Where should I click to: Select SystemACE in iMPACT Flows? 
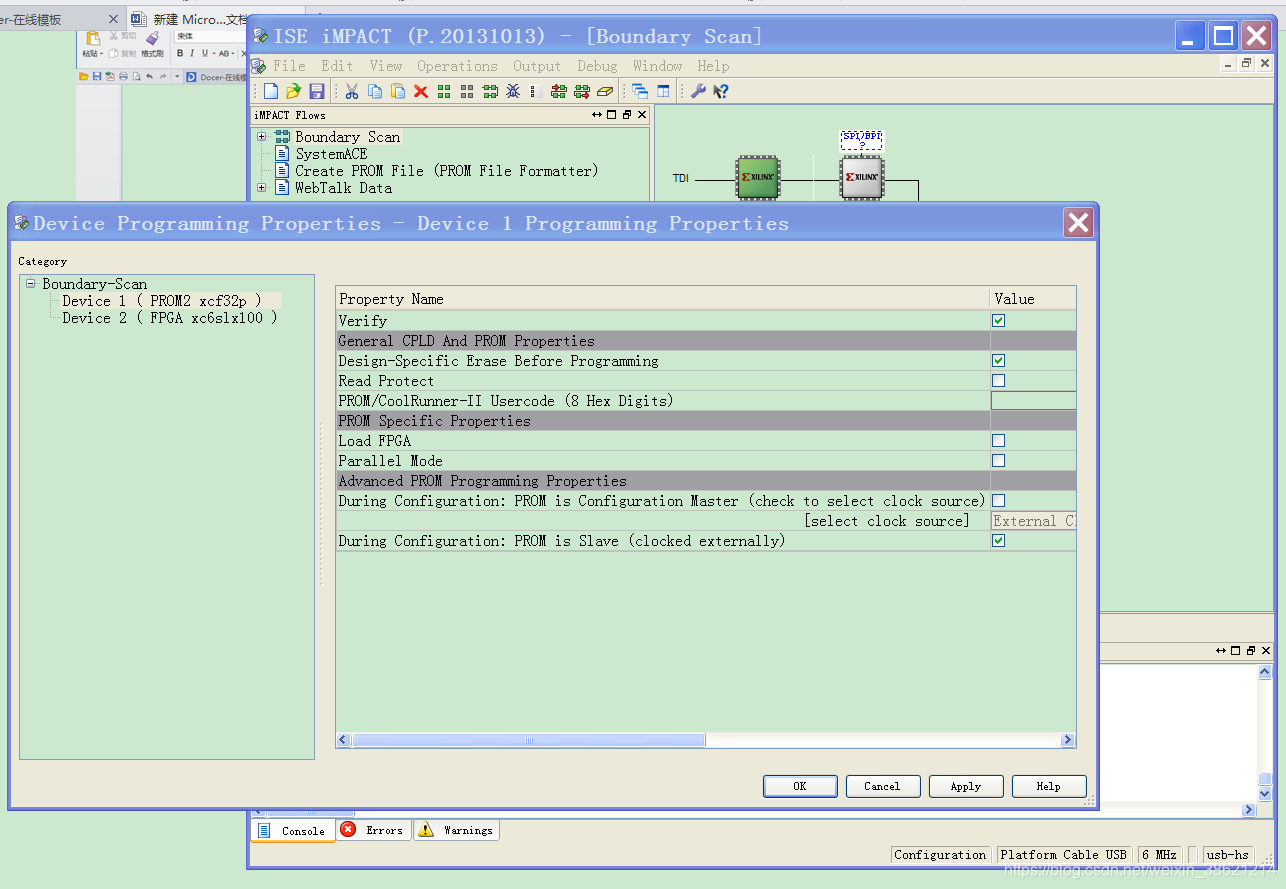331,154
